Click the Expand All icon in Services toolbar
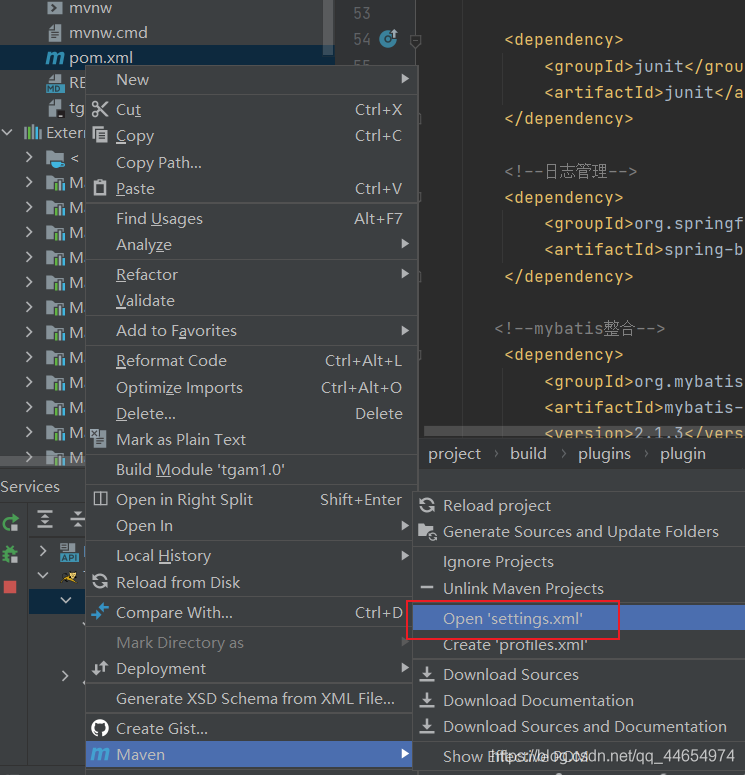Viewport: 745px width, 775px height. click(x=45, y=519)
